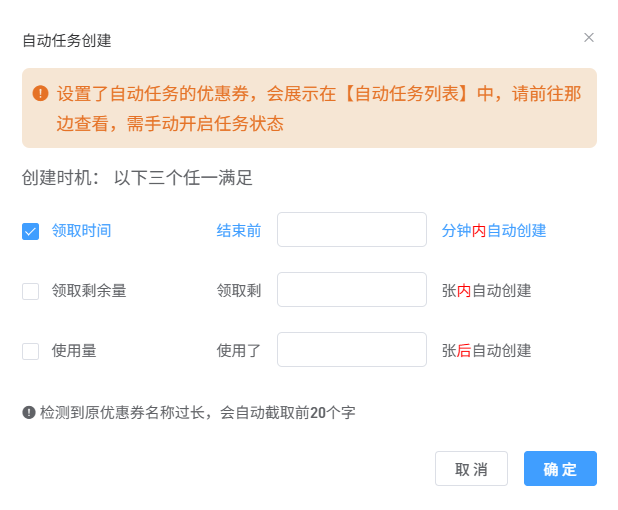Click the input field after 领取剩
Image resolution: width=618 pixels, height=510 pixels.
tap(351, 290)
